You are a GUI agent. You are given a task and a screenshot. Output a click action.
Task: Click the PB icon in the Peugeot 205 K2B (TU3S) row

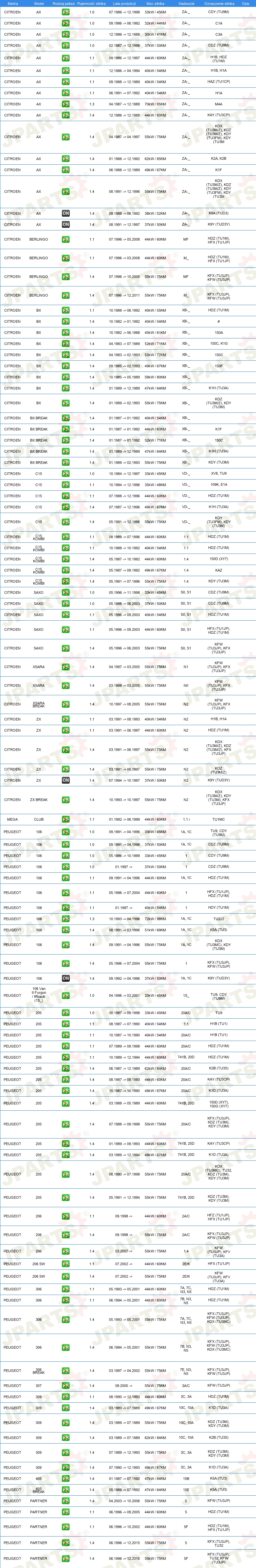(66, 1068)
